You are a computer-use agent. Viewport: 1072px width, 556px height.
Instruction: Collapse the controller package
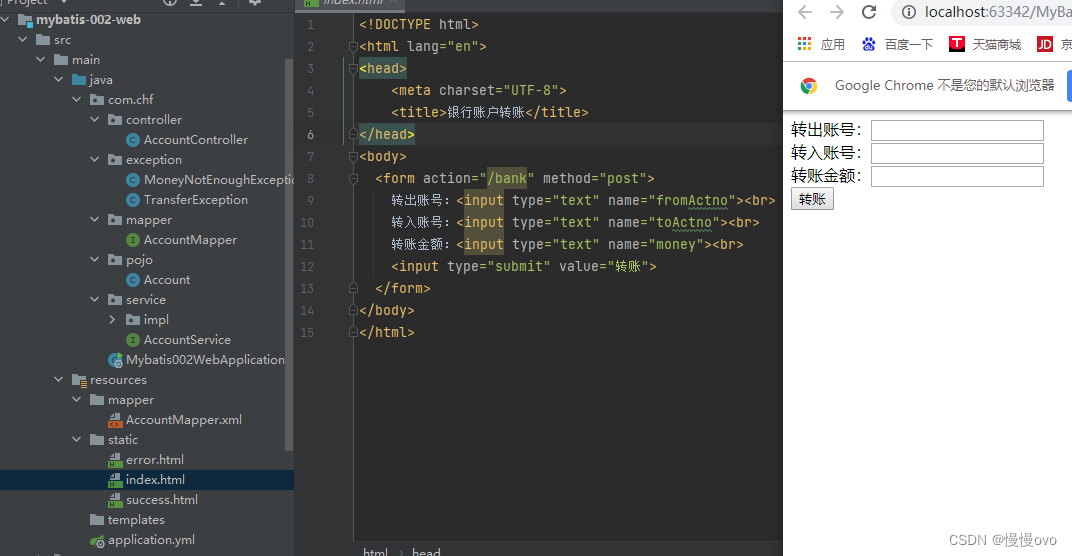(94, 120)
